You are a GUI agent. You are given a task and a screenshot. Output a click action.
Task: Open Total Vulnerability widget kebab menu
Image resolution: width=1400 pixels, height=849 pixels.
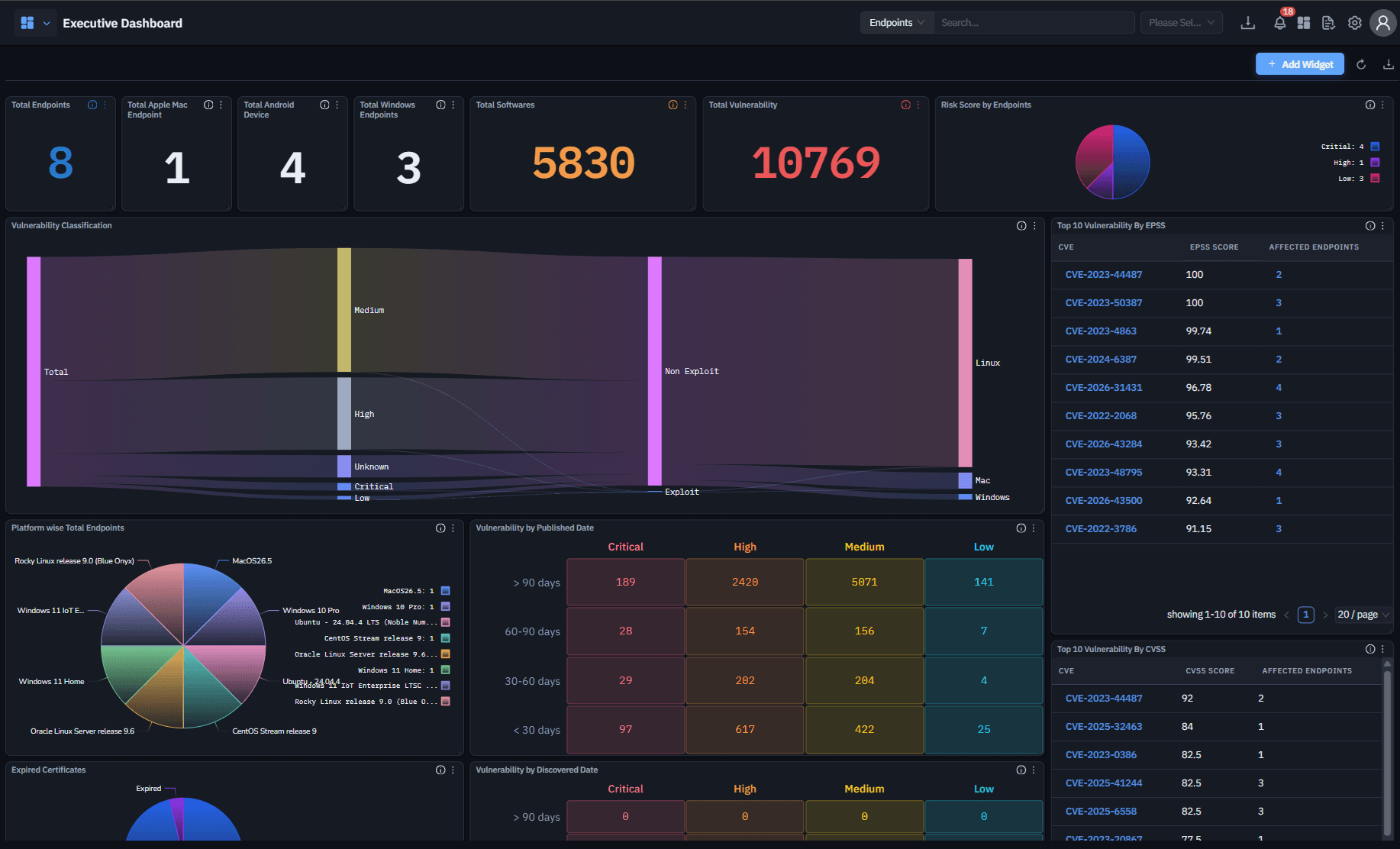tap(918, 105)
